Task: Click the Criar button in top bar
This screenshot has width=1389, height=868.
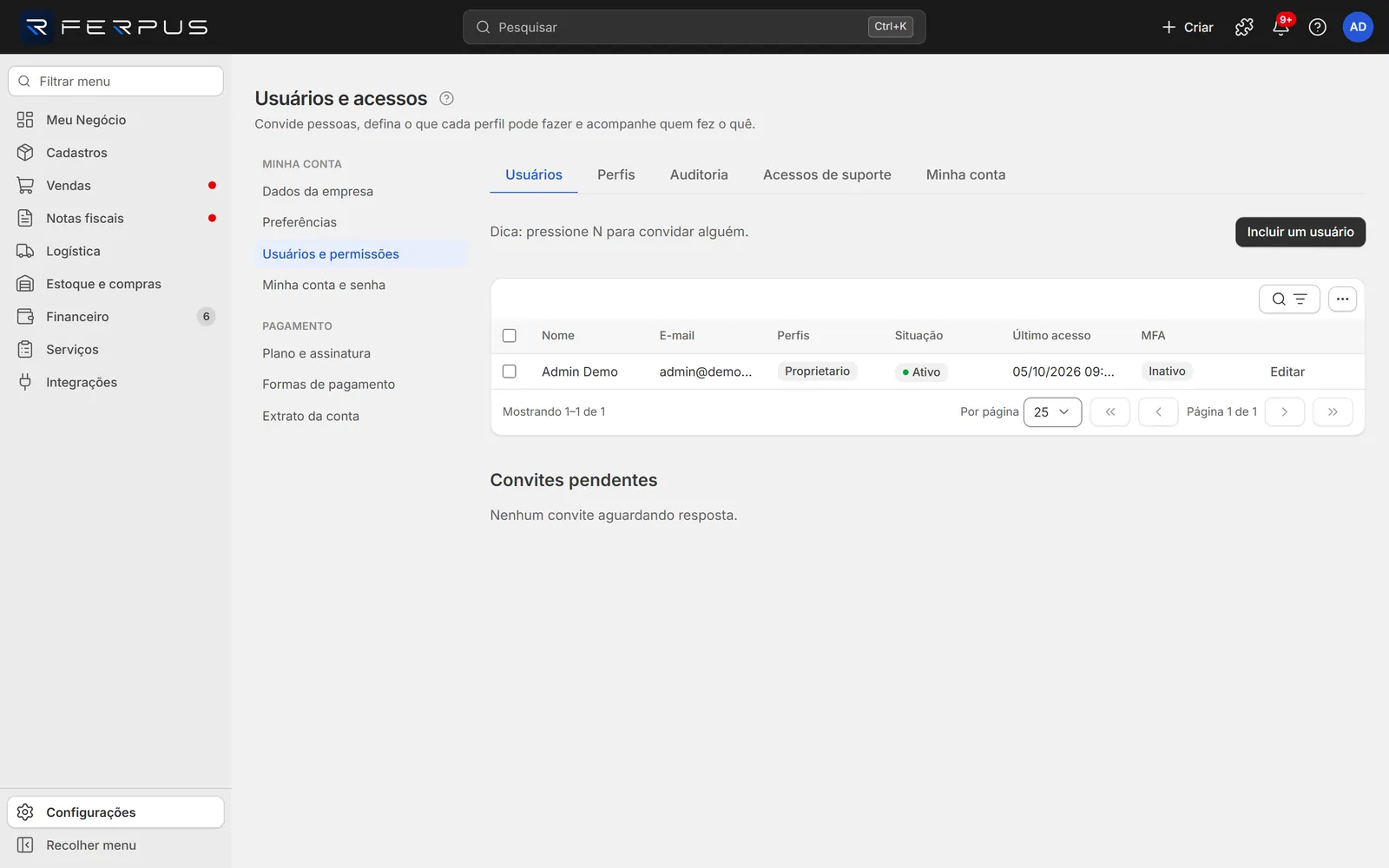Action: point(1187,27)
